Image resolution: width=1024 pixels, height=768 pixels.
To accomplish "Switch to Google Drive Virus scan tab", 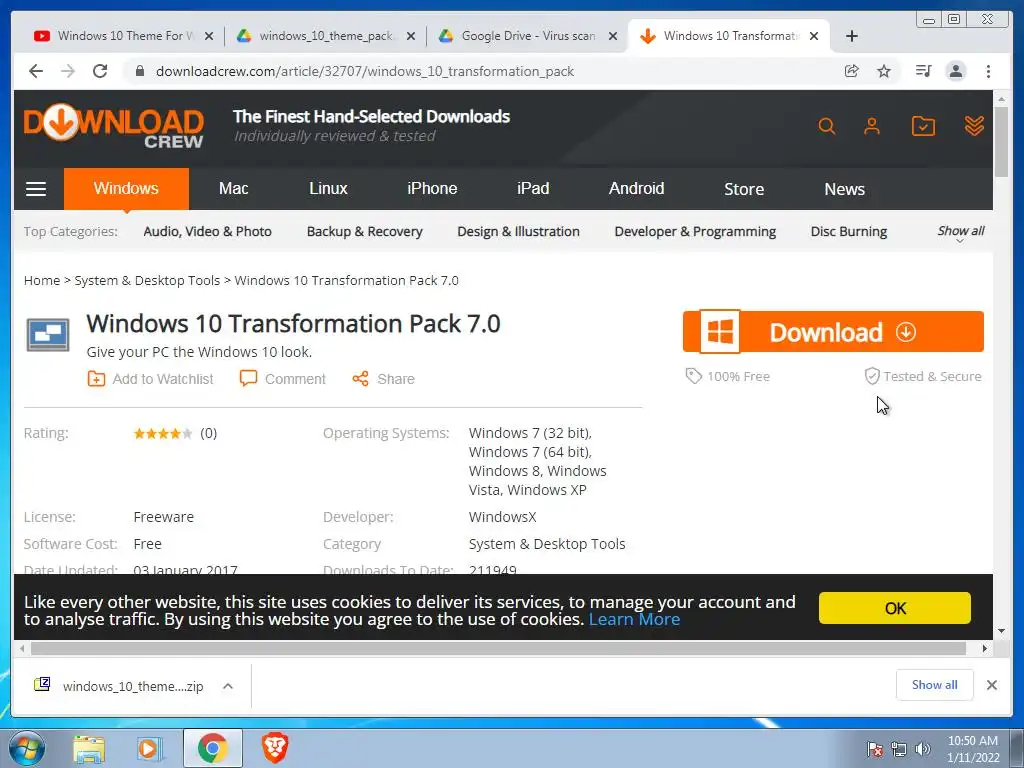I will click(x=528, y=36).
